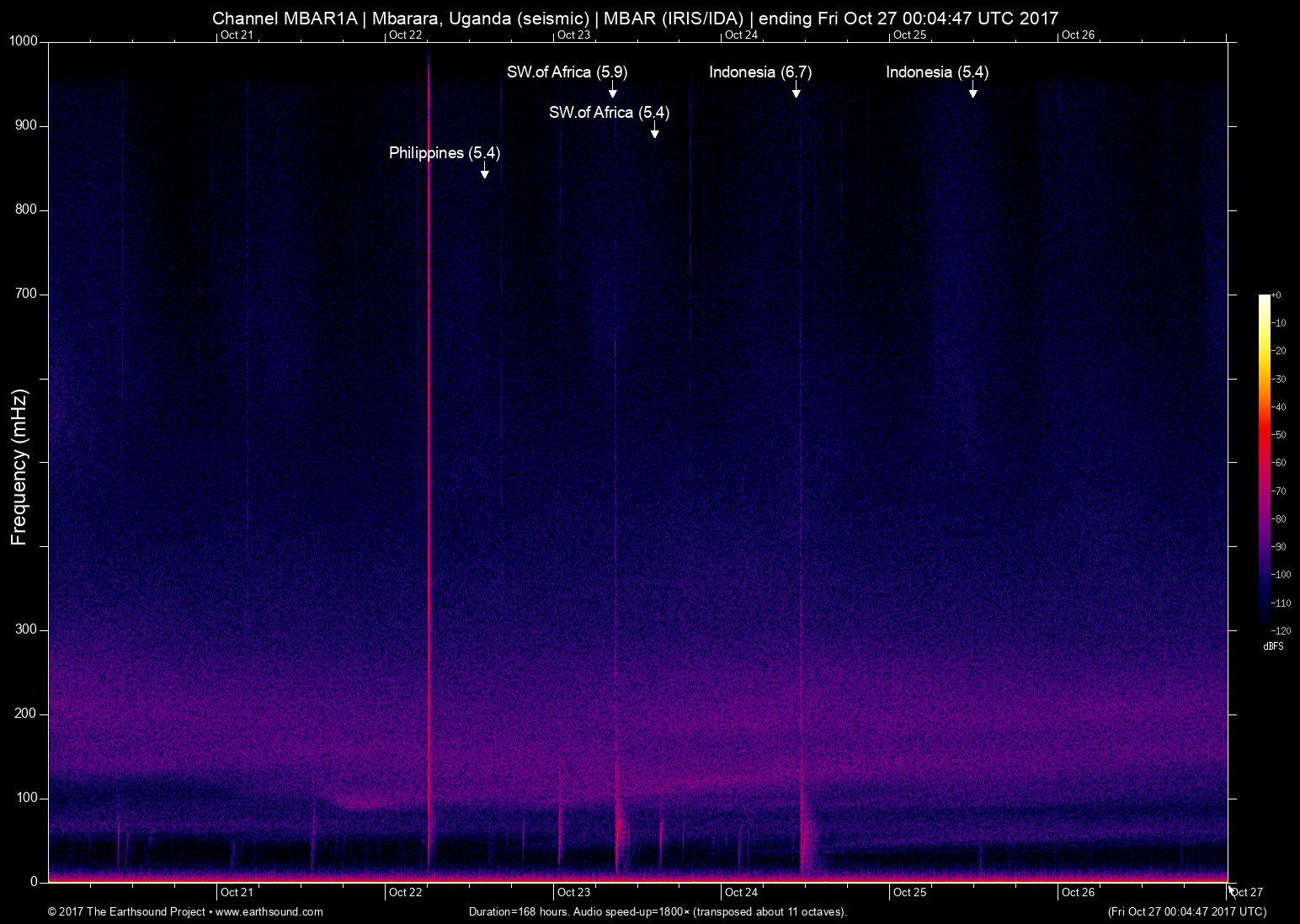This screenshot has width=1300, height=924.
Task: Click the "-30" color scale label
Action: (x=1278, y=380)
